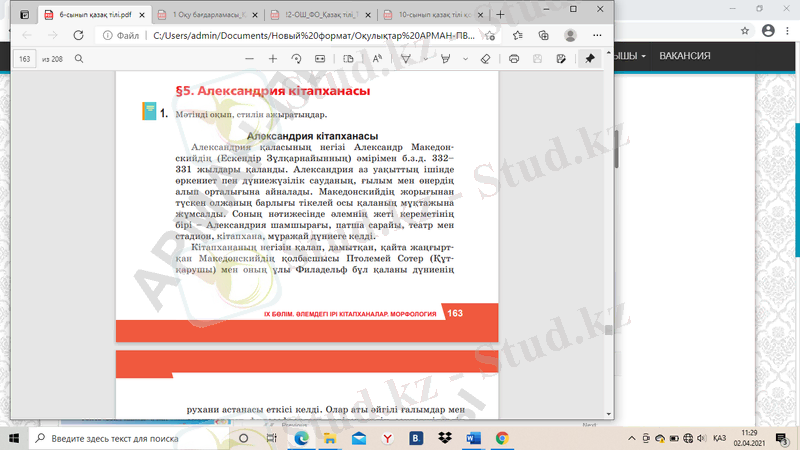Open the ВАКАНСИЯ link
Viewport: 800px width, 450px height.
pyautogui.click(x=685, y=56)
